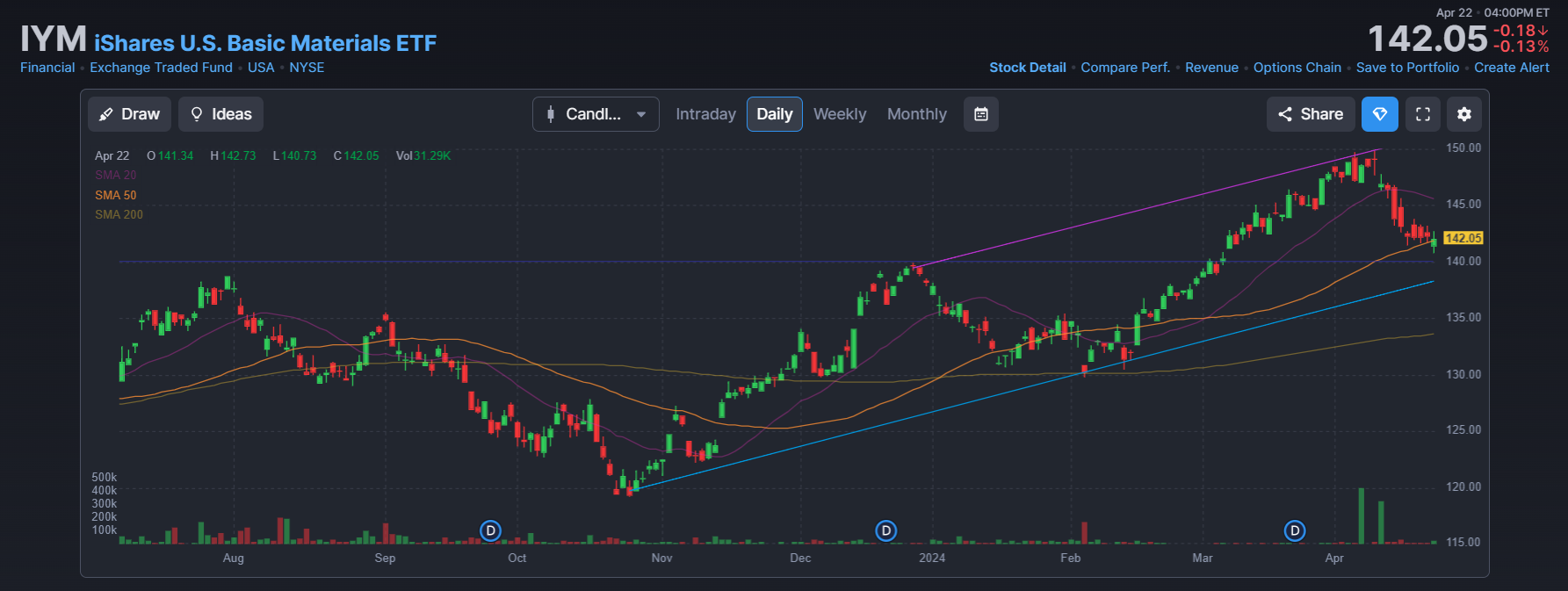Switch to Monthly timeframe
This screenshot has width=1568, height=591.
[x=917, y=114]
